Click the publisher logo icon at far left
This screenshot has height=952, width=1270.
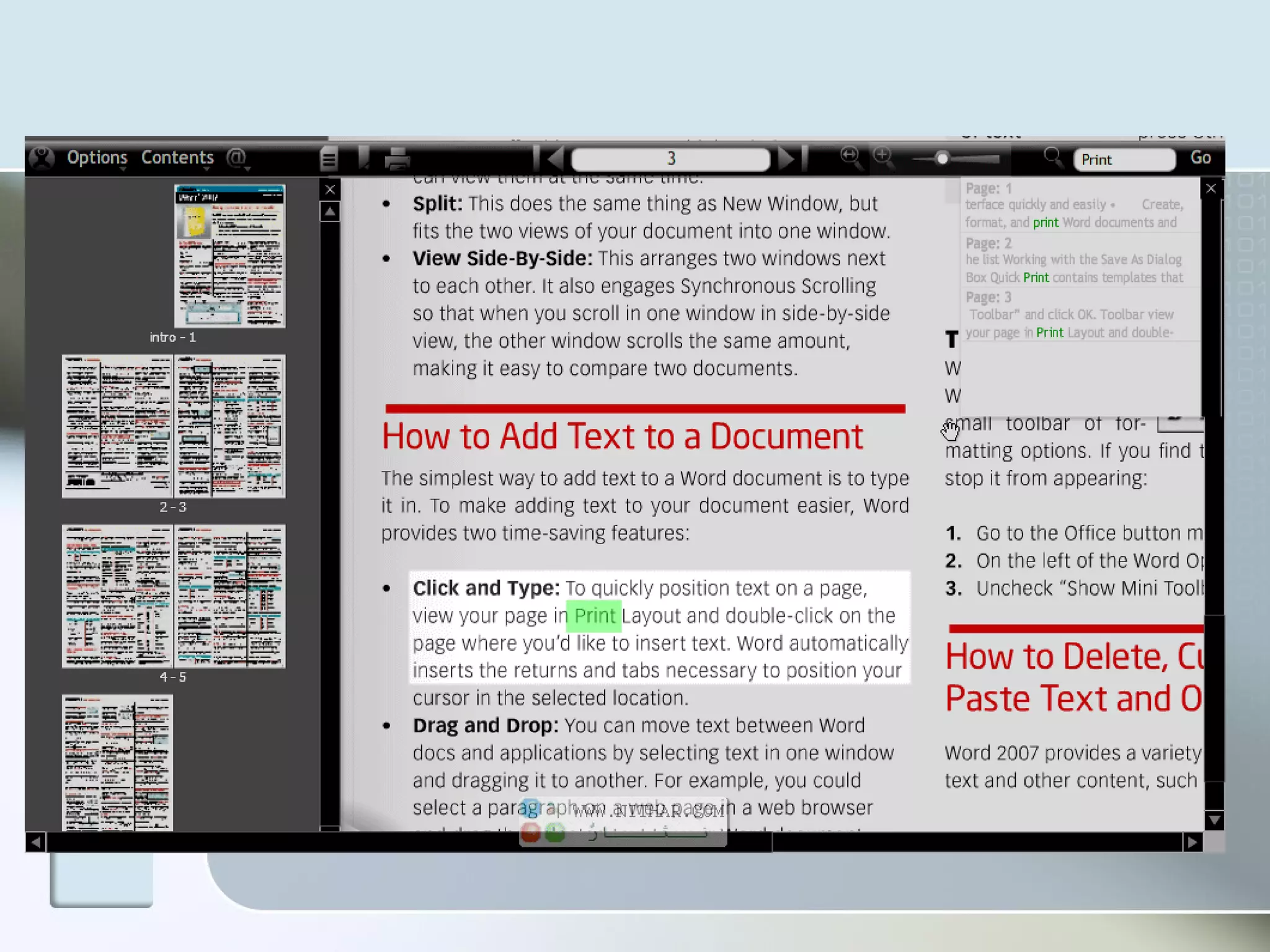[x=42, y=158]
